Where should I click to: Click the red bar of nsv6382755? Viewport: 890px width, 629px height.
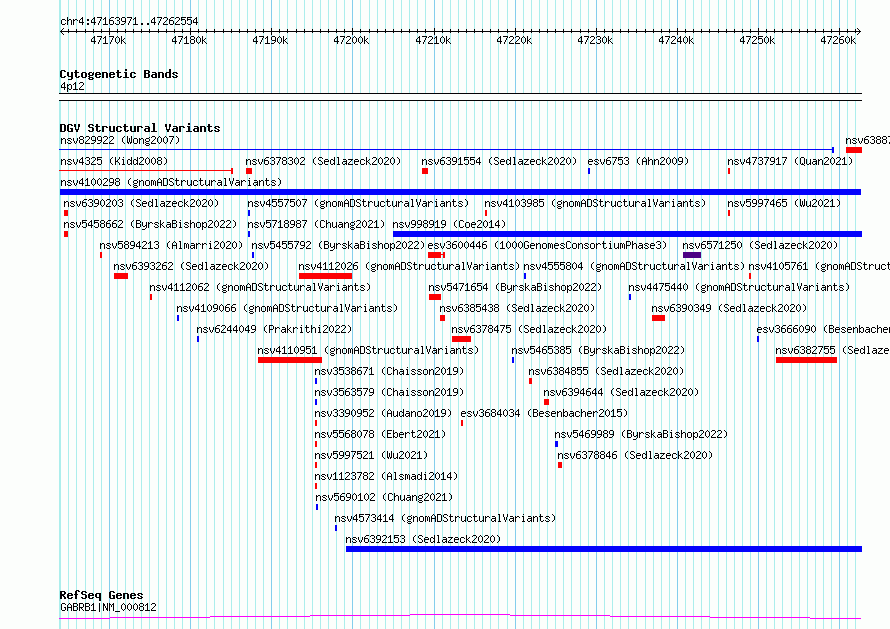point(807,360)
